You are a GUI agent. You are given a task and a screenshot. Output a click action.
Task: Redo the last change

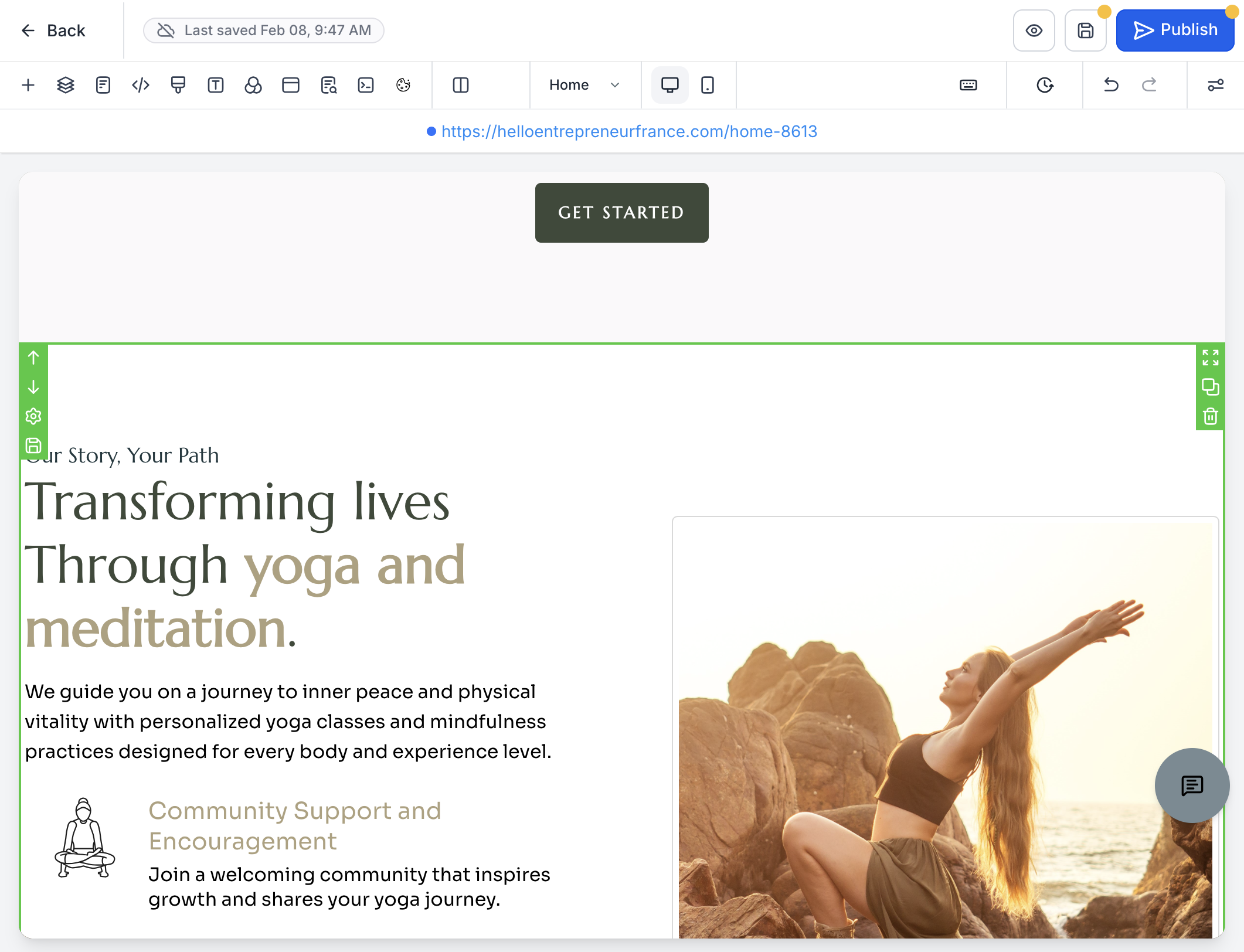pyautogui.click(x=1149, y=86)
